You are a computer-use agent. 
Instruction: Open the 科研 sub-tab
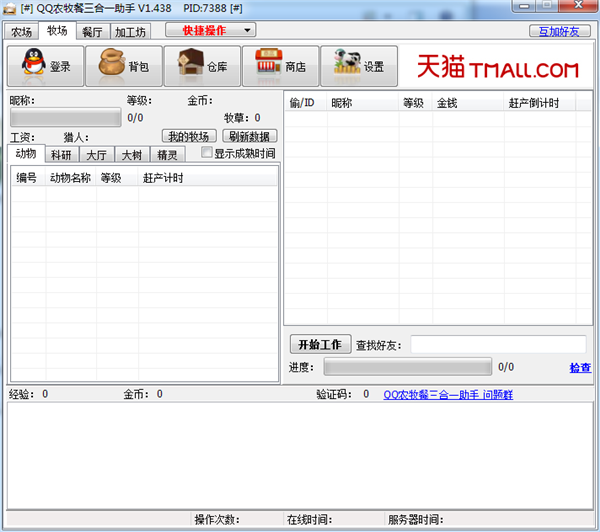click(x=61, y=155)
